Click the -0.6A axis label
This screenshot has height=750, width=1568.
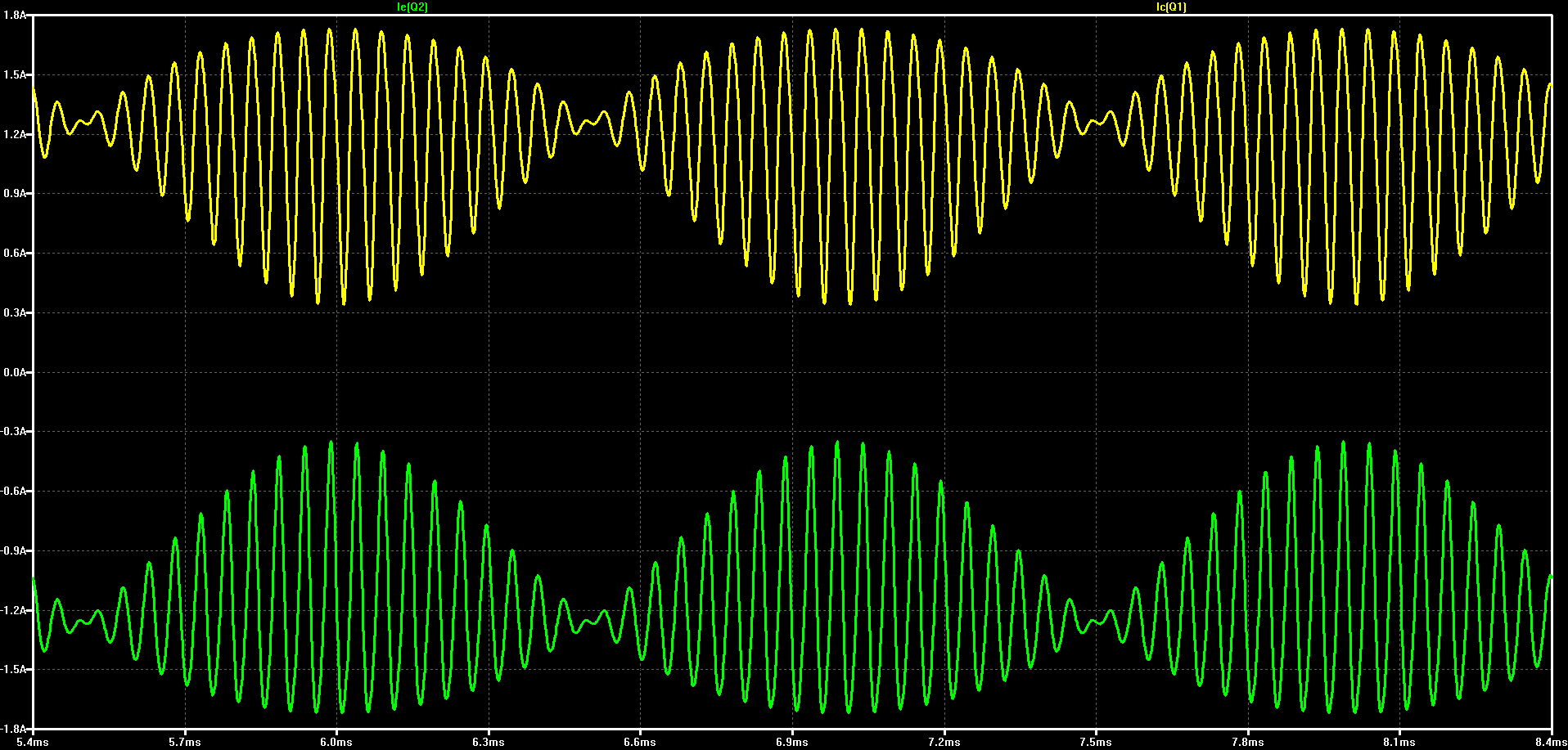[14, 492]
